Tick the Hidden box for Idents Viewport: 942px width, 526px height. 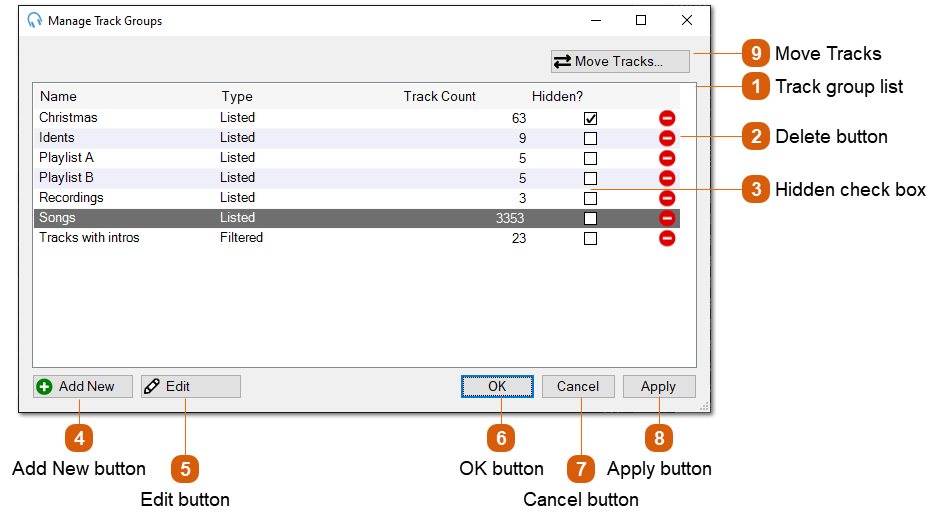point(591,139)
